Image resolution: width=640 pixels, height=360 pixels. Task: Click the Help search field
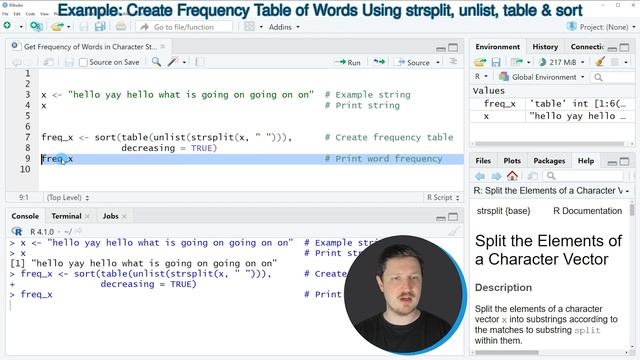(x=584, y=176)
